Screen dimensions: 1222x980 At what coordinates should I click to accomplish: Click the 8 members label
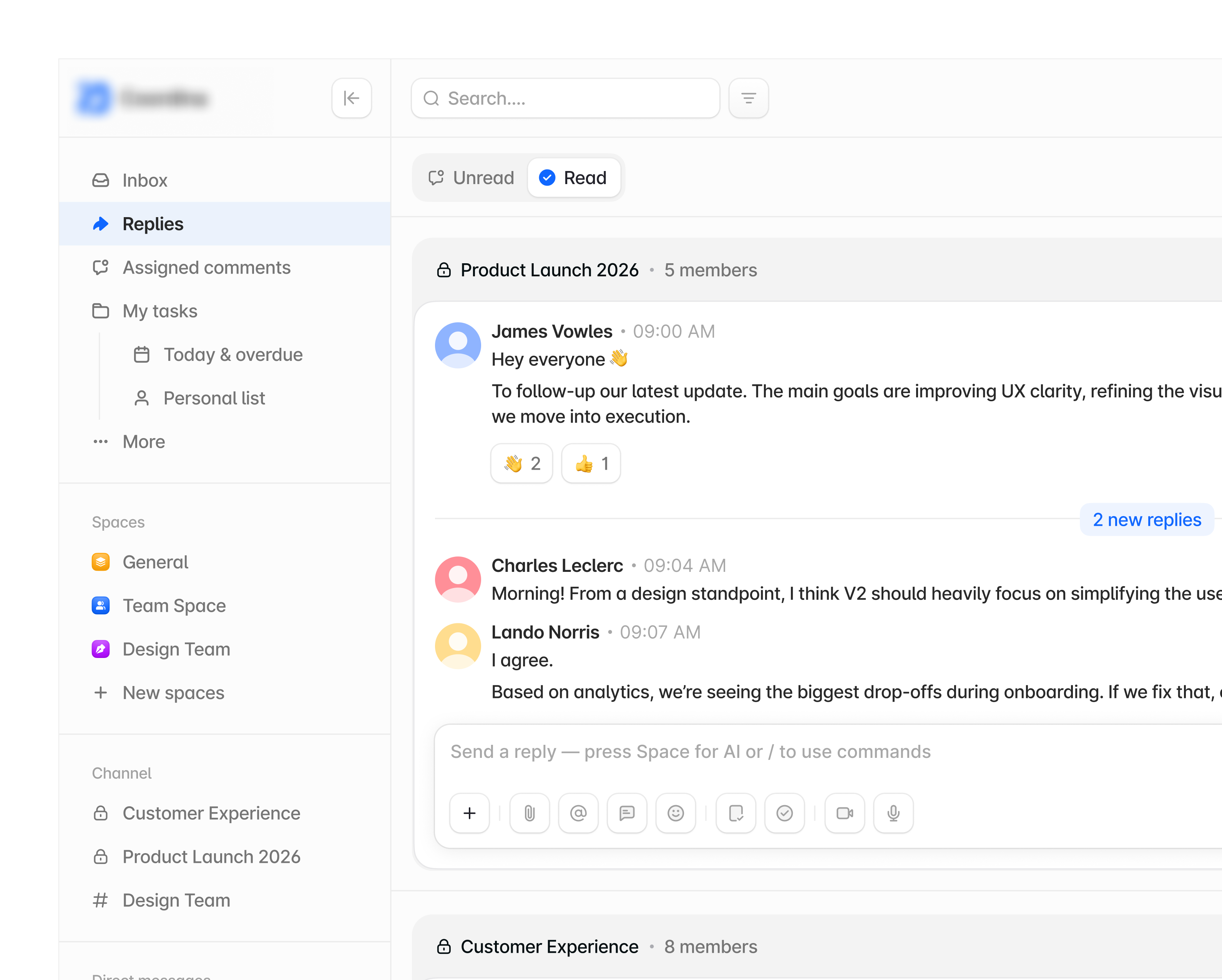click(711, 947)
